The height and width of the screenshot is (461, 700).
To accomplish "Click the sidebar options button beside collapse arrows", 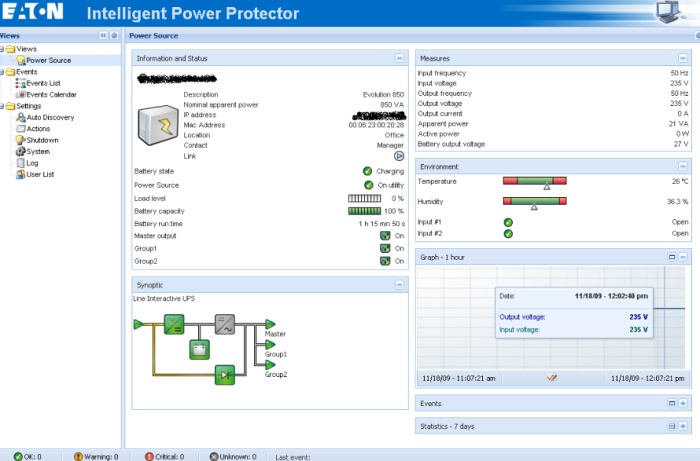I will pyautogui.click(x=114, y=35).
